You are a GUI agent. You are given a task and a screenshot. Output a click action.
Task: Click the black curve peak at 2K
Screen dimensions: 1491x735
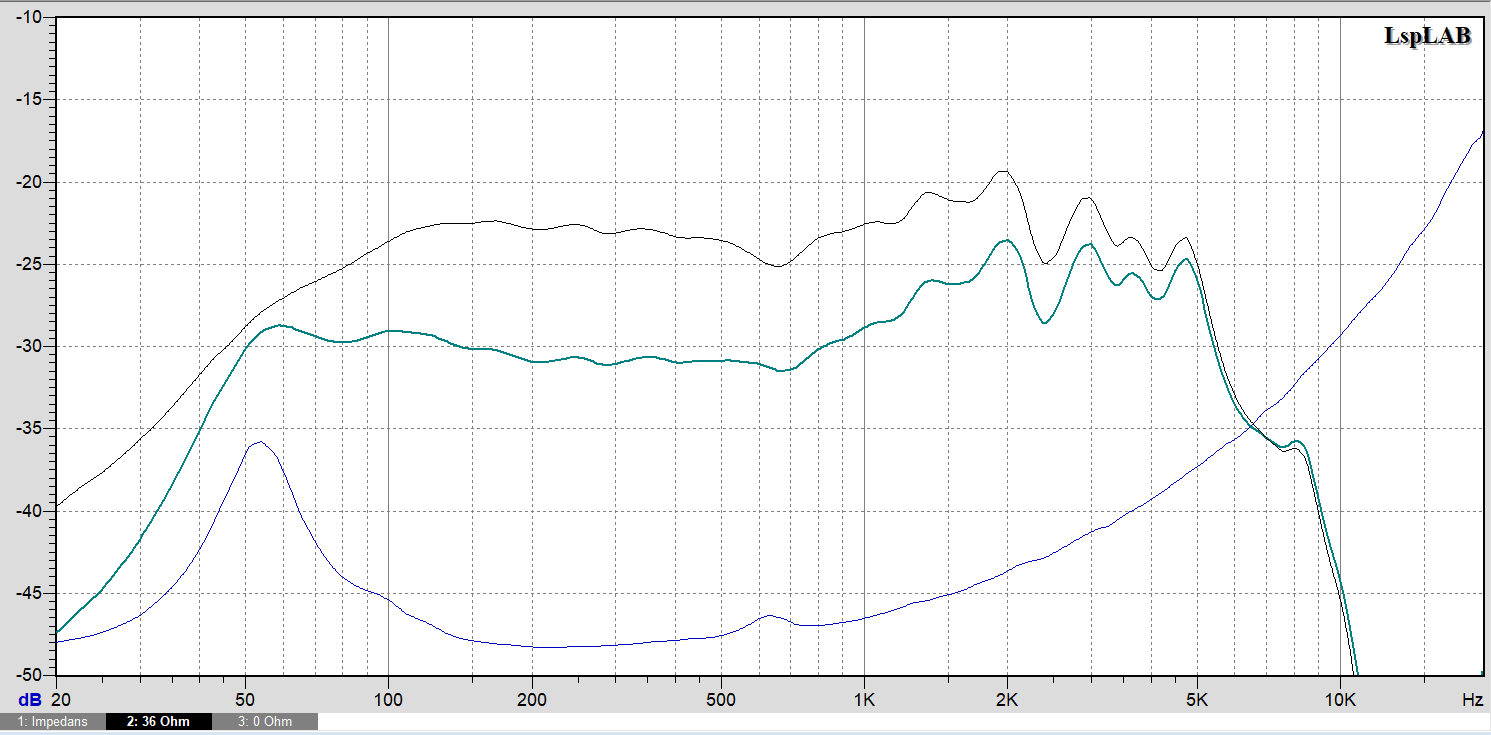pyautogui.click(x=1003, y=171)
